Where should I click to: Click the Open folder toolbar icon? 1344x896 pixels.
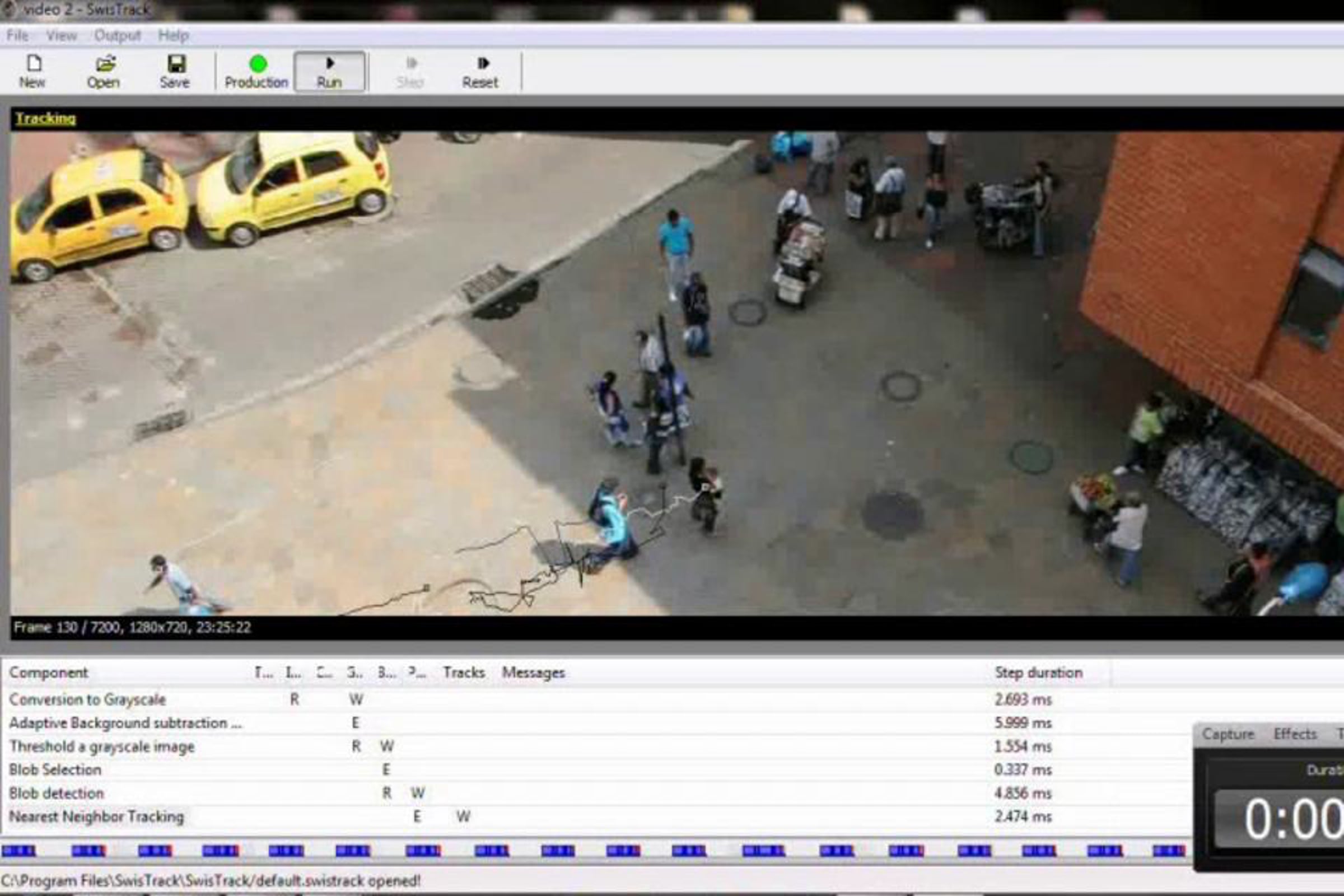pyautogui.click(x=104, y=64)
